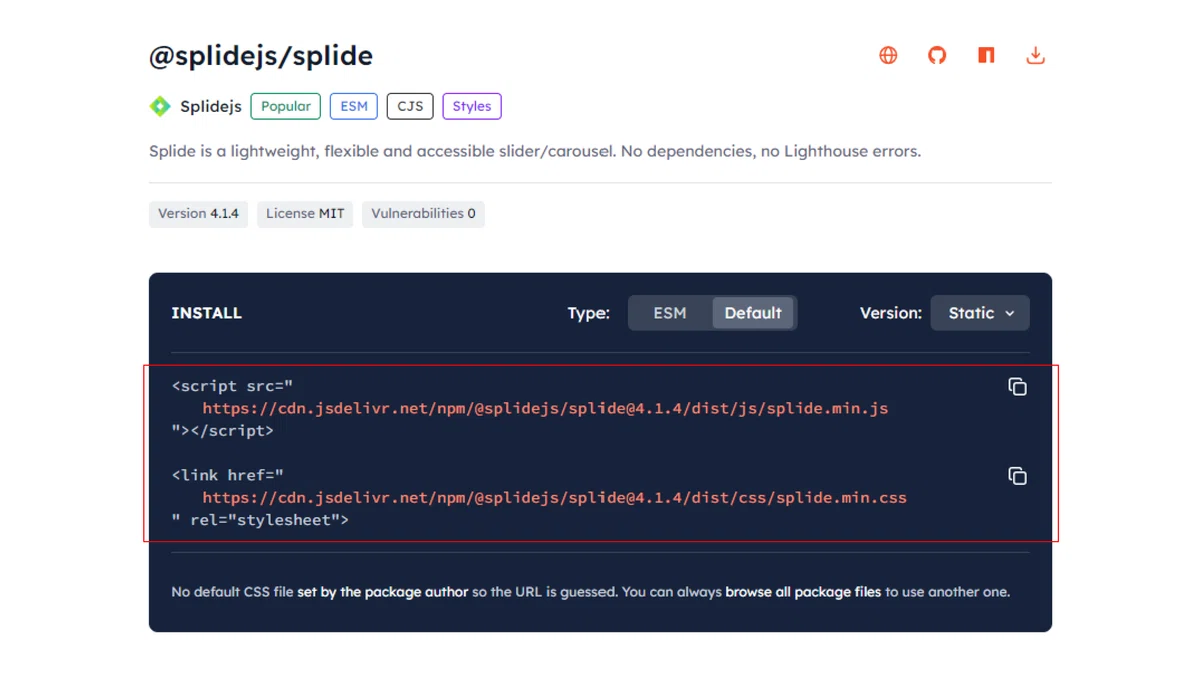The width and height of the screenshot is (1200, 686).
Task: Click the '"></script>' closing code line
Action: (222, 431)
